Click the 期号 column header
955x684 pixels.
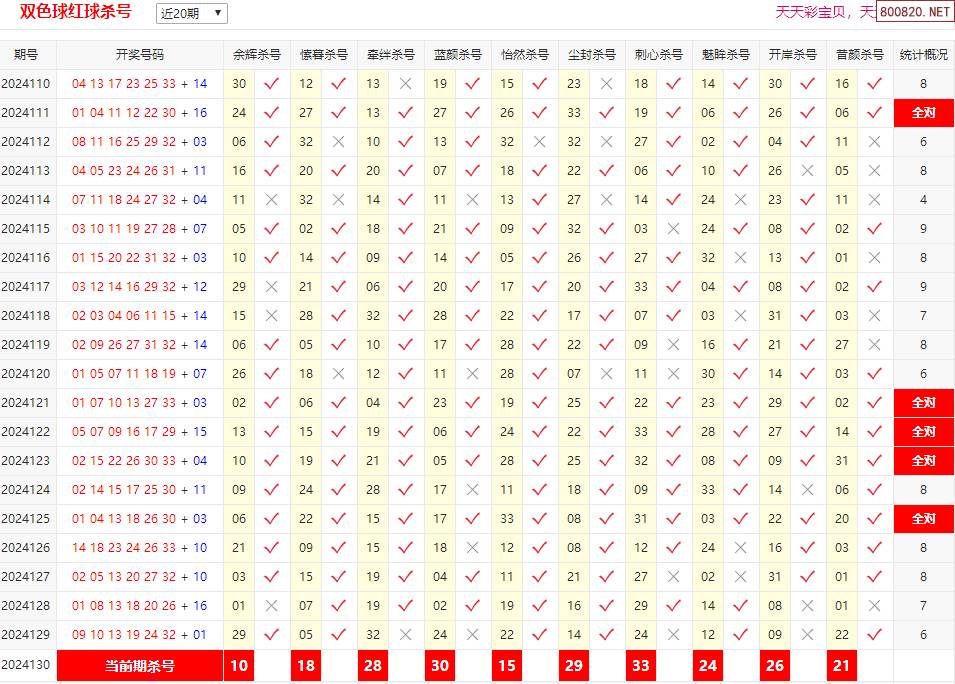click(26, 55)
